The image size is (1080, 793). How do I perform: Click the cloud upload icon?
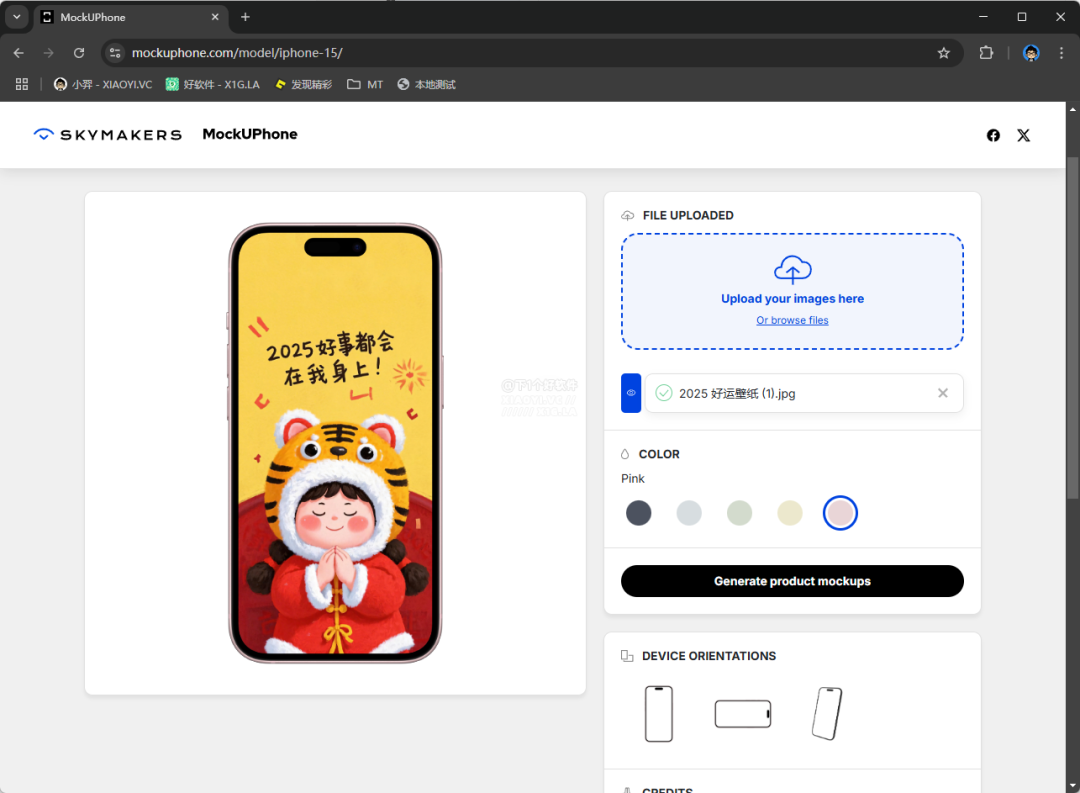tap(792, 269)
